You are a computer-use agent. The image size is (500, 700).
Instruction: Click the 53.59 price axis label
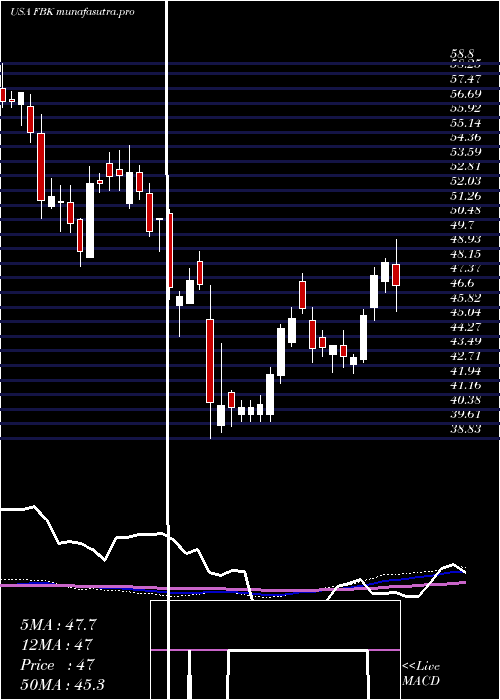[x=466, y=152]
